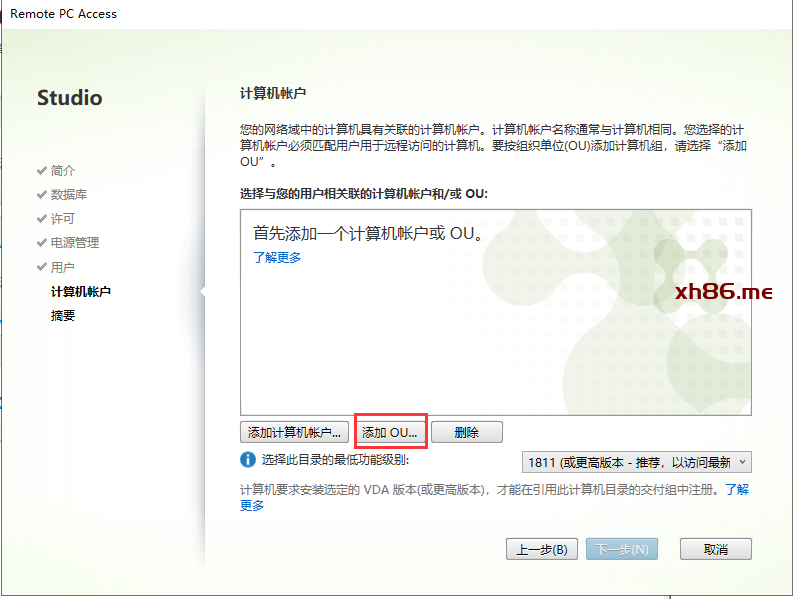Viewport: 803px width, 599px height.
Task: Click the 添加计算机帐户... button
Action: (x=294, y=432)
